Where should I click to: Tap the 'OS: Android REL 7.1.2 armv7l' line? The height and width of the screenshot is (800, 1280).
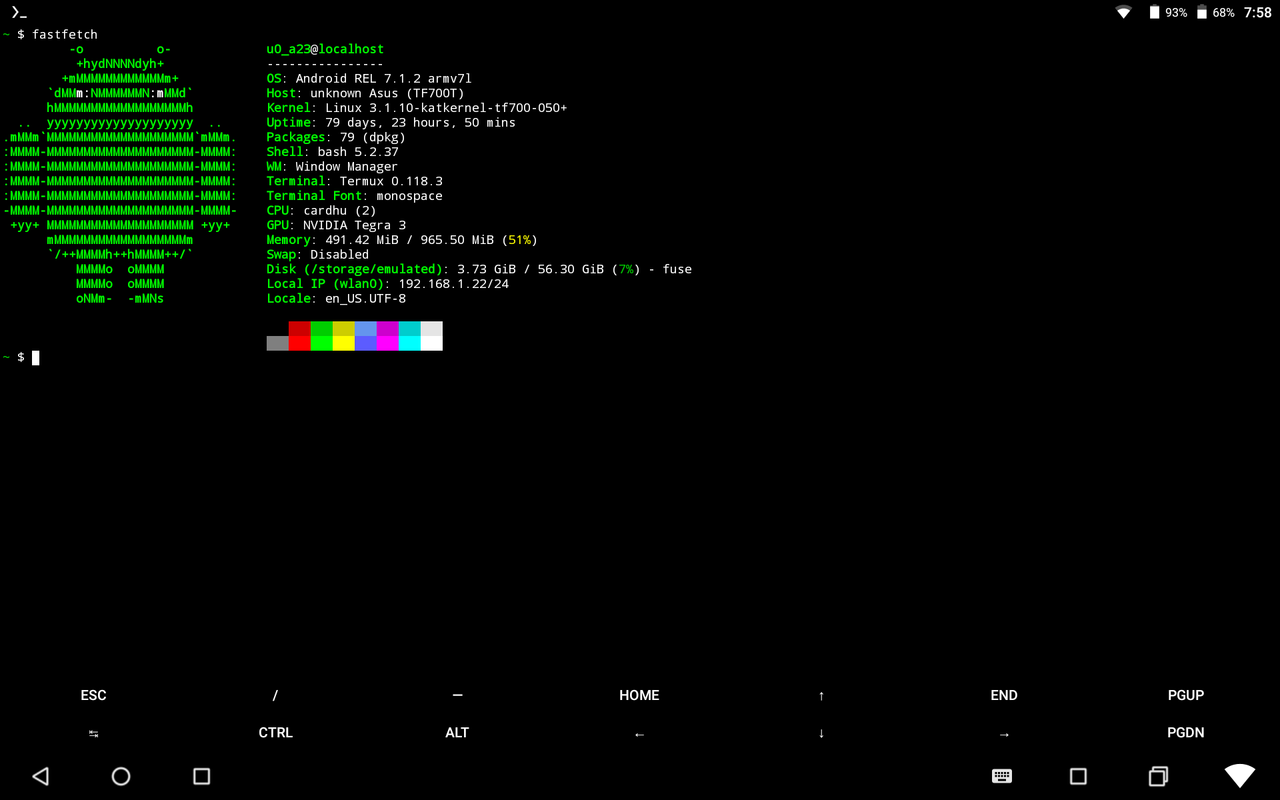point(369,78)
